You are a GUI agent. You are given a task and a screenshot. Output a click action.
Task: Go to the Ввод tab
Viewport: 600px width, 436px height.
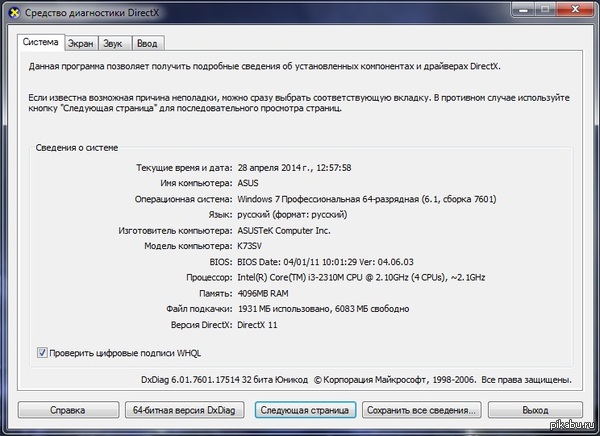147,44
